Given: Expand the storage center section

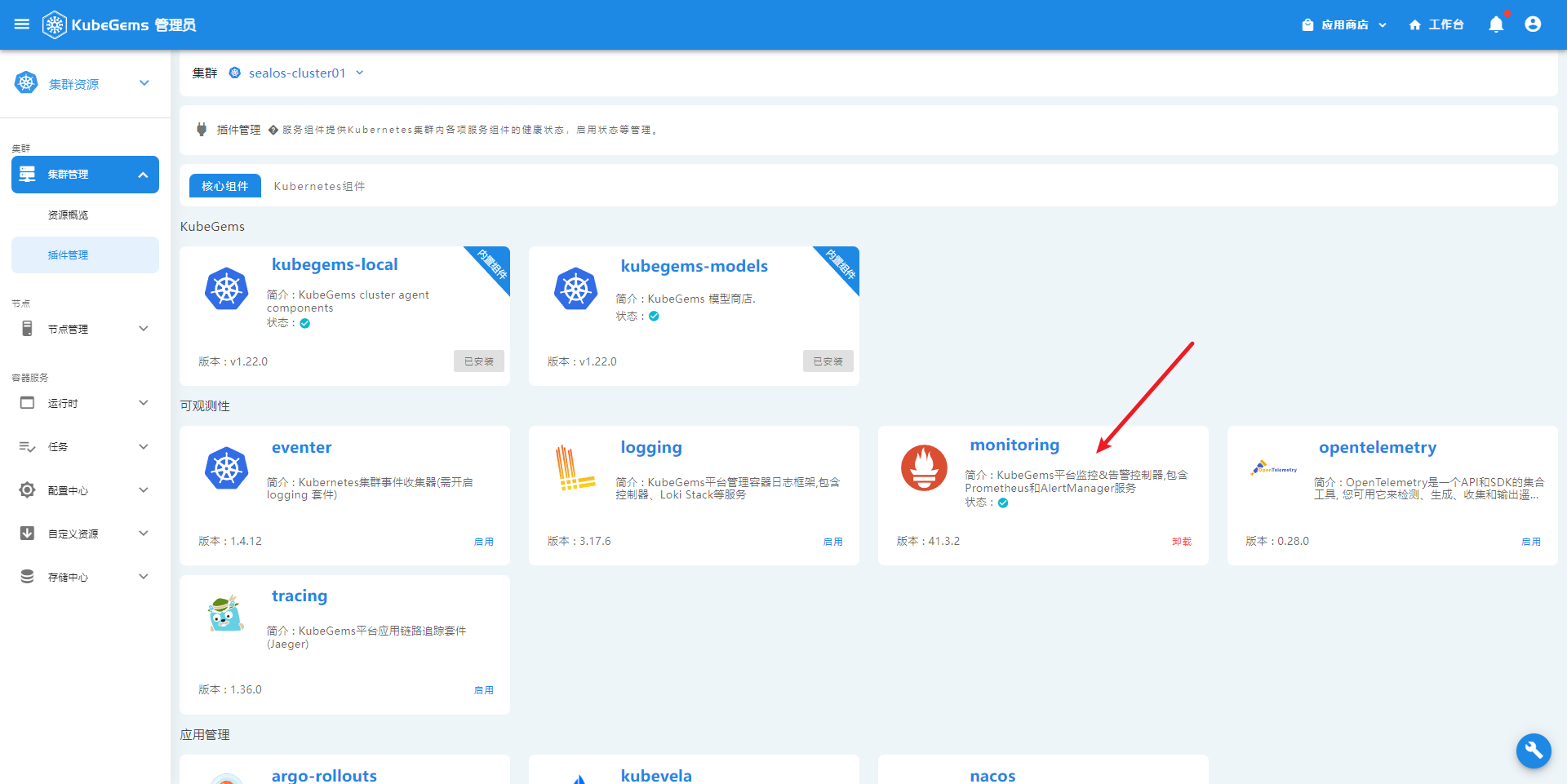Looking at the screenshot, I should [x=144, y=576].
